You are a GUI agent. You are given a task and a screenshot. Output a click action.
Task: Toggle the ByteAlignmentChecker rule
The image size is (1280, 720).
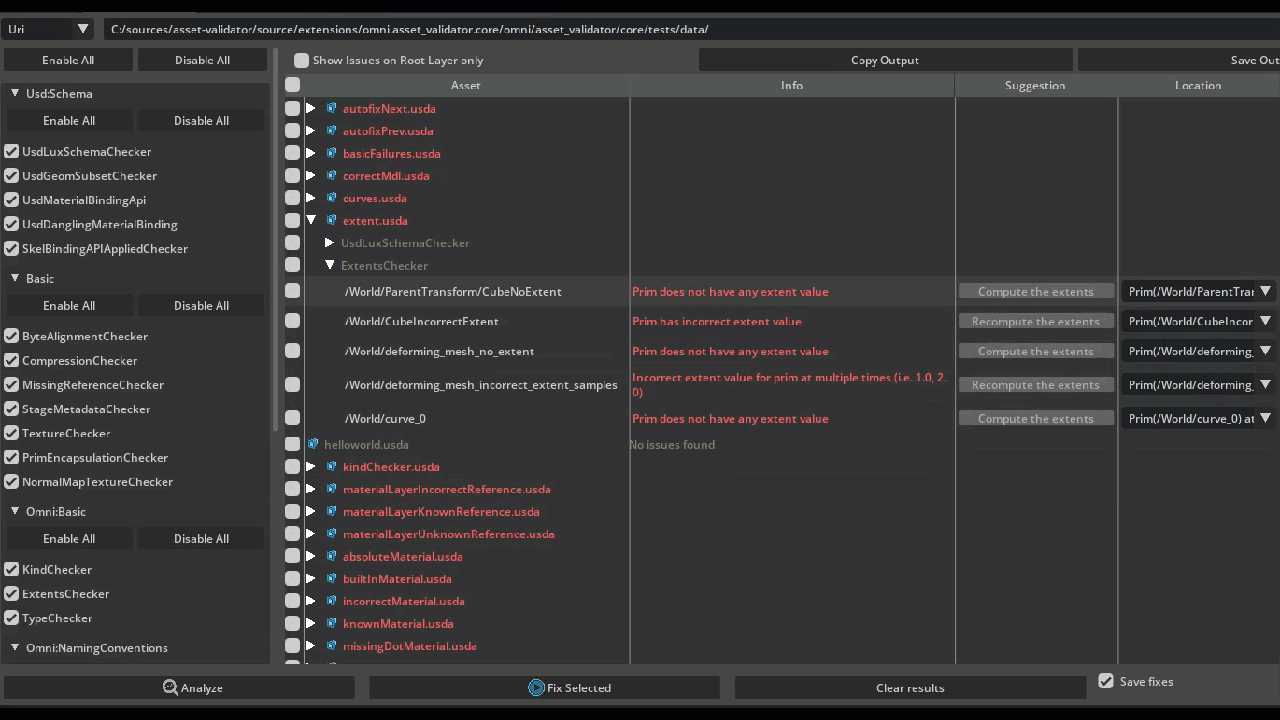pos(12,337)
